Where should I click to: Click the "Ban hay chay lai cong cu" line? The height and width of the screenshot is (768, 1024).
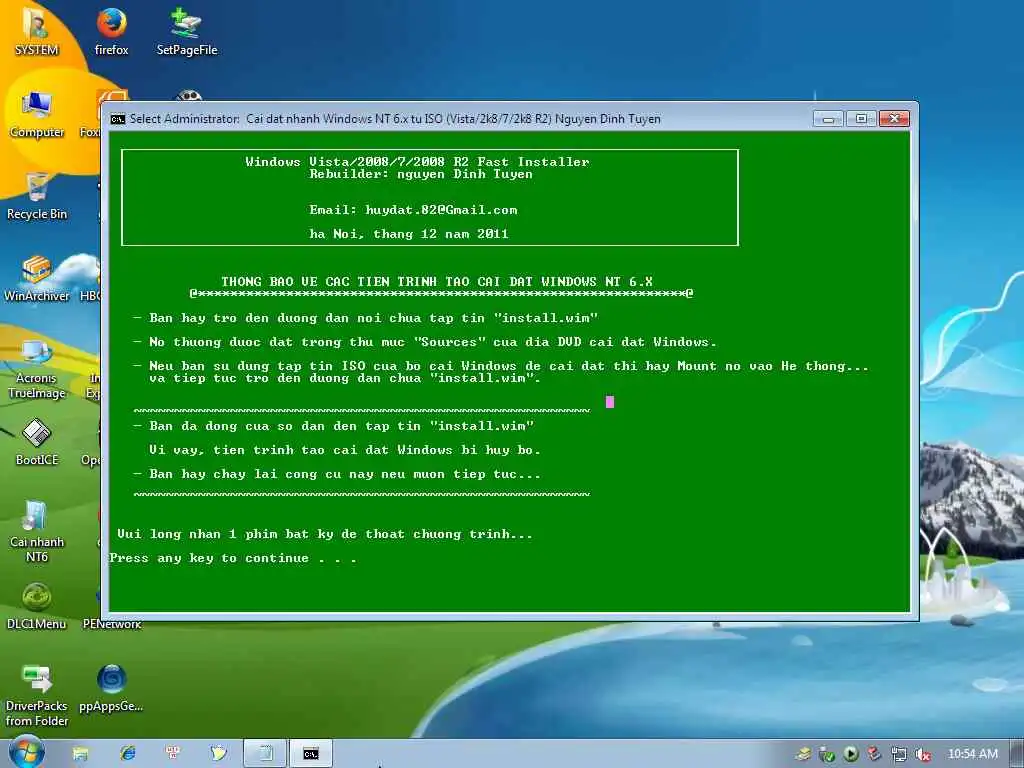pyautogui.click(x=337, y=474)
